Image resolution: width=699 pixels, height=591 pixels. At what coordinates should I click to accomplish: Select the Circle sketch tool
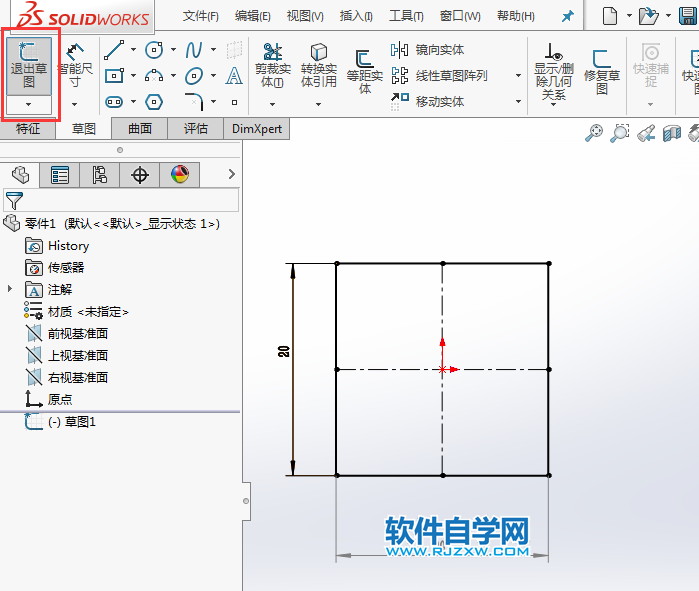[x=154, y=50]
